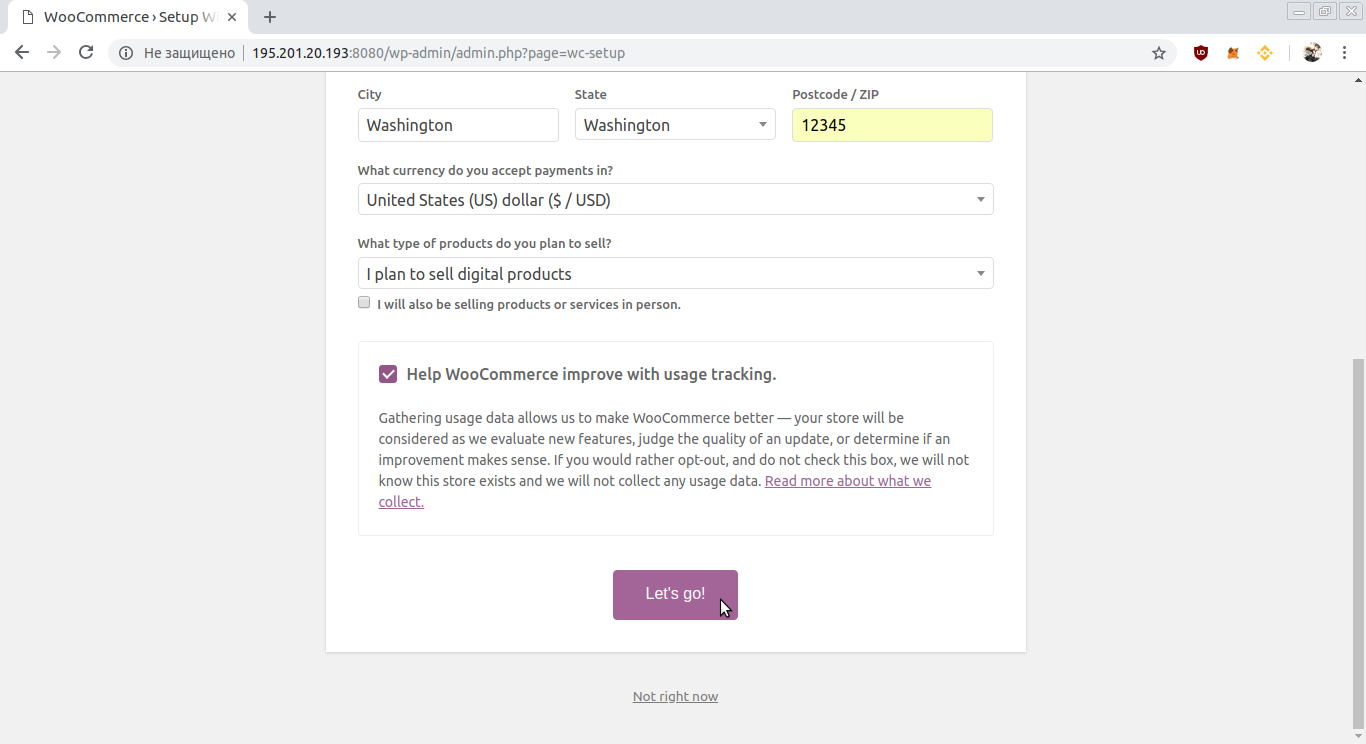1366x744 pixels.
Task: Open the Chrome three-dot menu
Action: (1345, 53)
